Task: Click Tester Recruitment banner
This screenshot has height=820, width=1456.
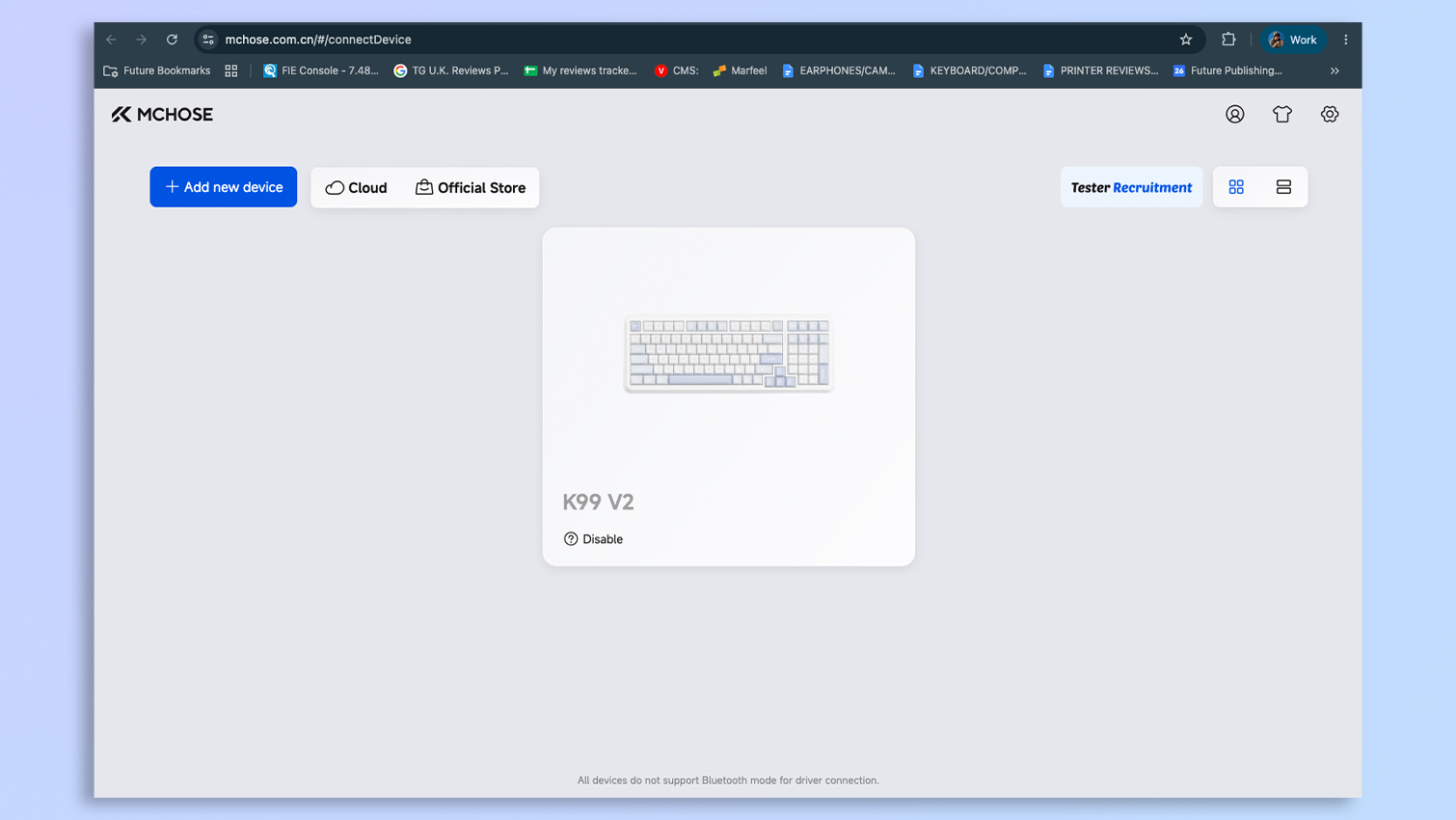Action: coord(1131,187)
